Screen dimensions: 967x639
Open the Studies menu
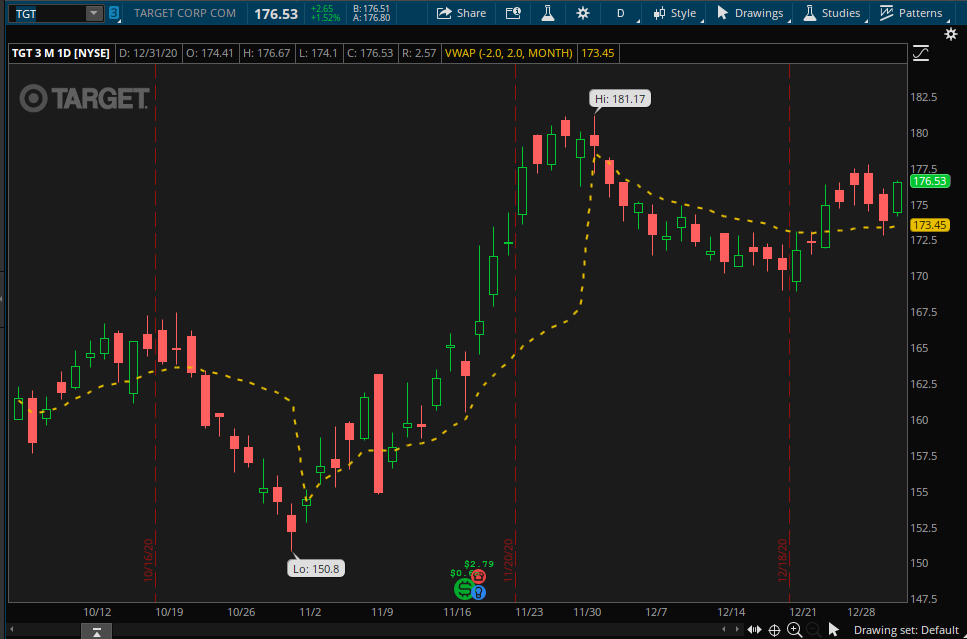[833, 13]
